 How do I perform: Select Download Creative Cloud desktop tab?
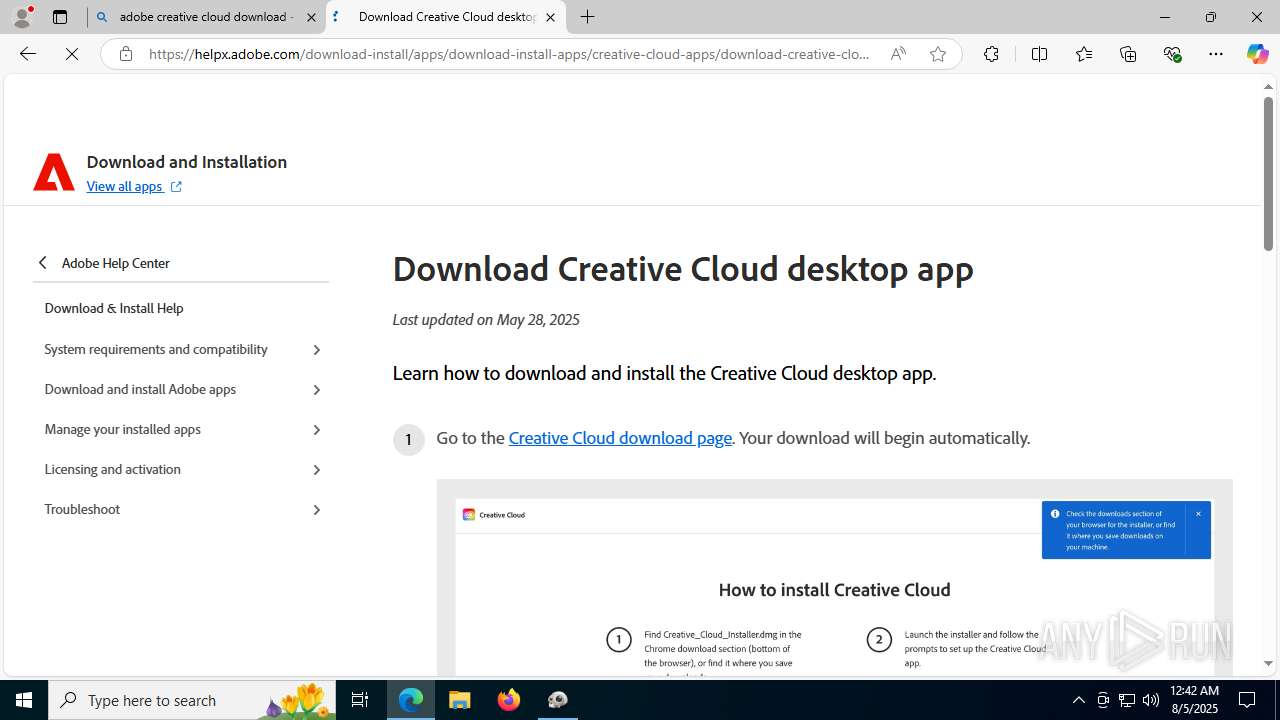(x=446, y=17)
